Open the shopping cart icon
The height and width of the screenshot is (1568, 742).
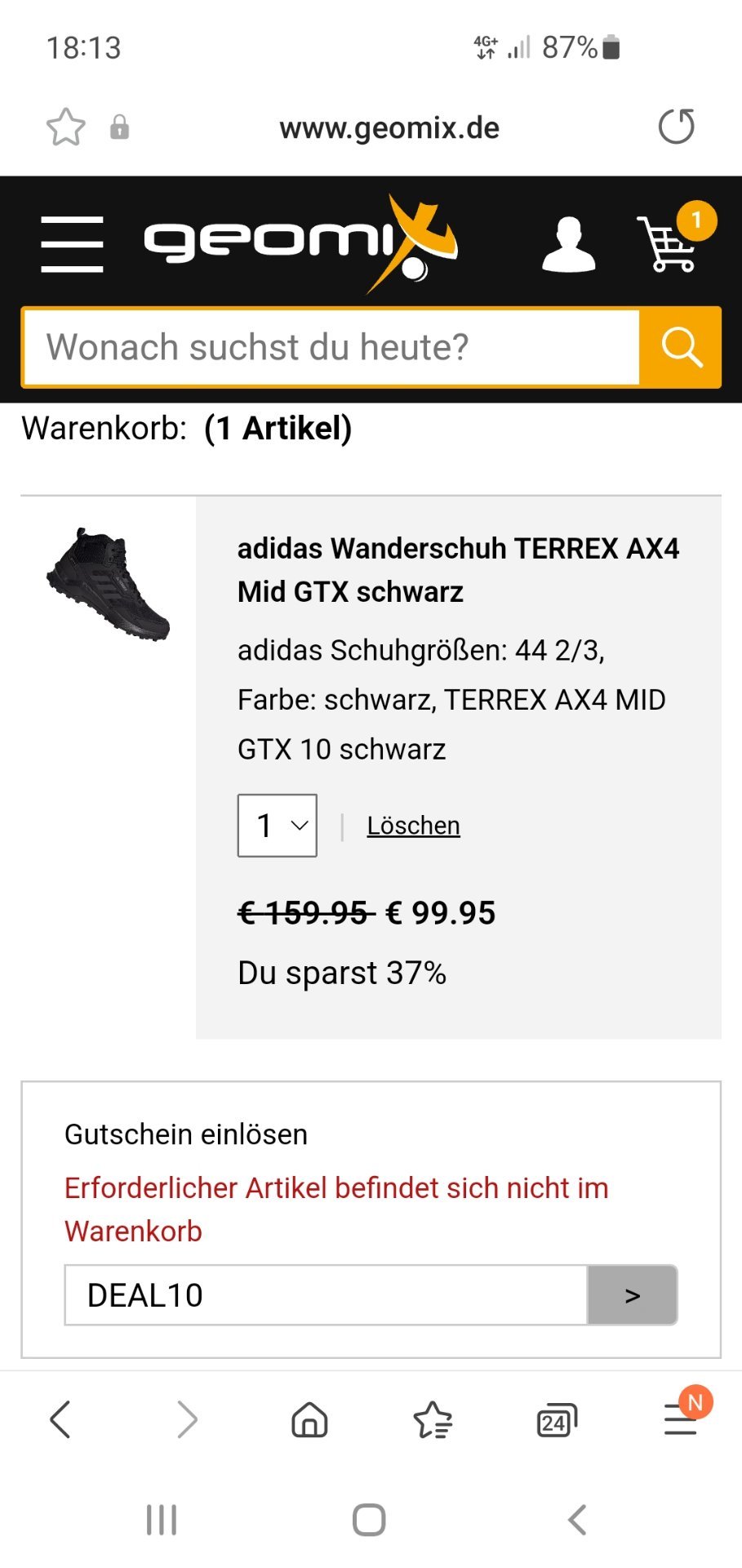(x=669, y=243)
